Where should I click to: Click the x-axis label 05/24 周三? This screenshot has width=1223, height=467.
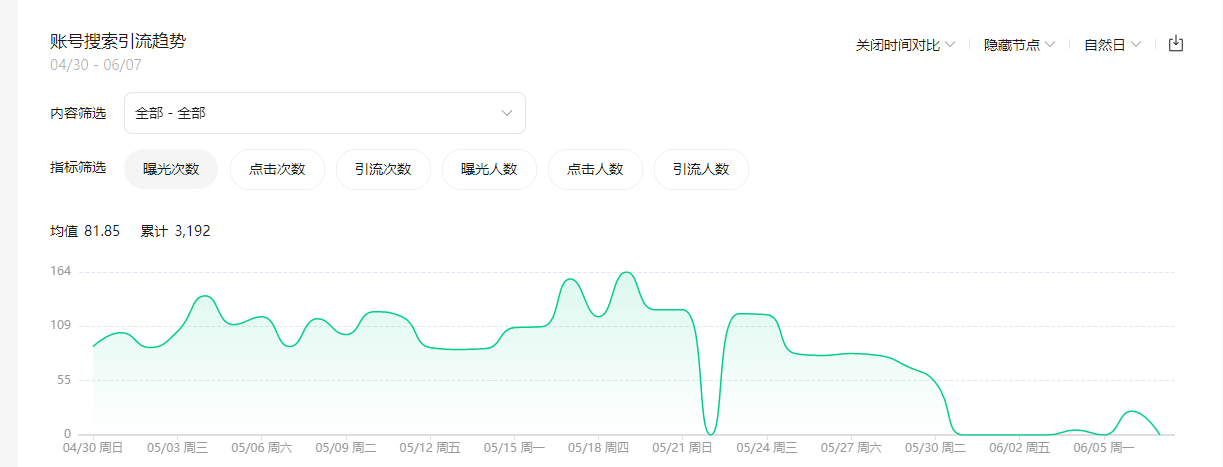(766, 450)
